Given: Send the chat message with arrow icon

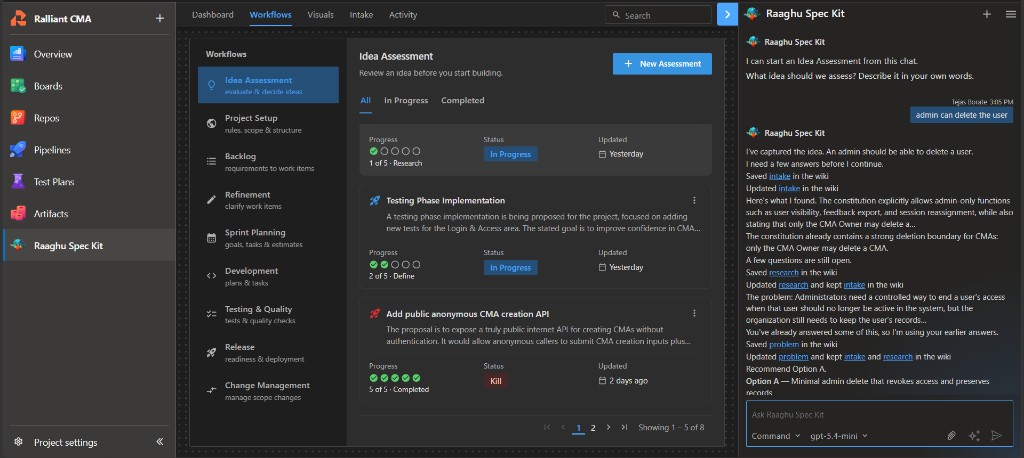Looking at the screenshot, I should tap(996, 436).
